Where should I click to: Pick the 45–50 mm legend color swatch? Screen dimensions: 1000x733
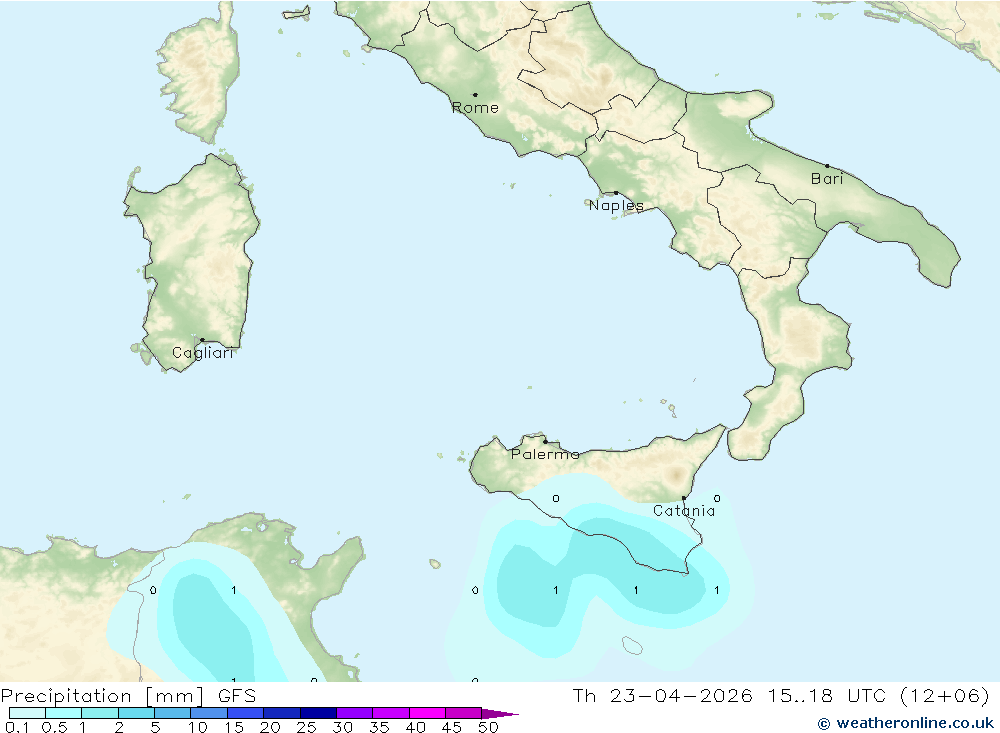tap(464, 713)
